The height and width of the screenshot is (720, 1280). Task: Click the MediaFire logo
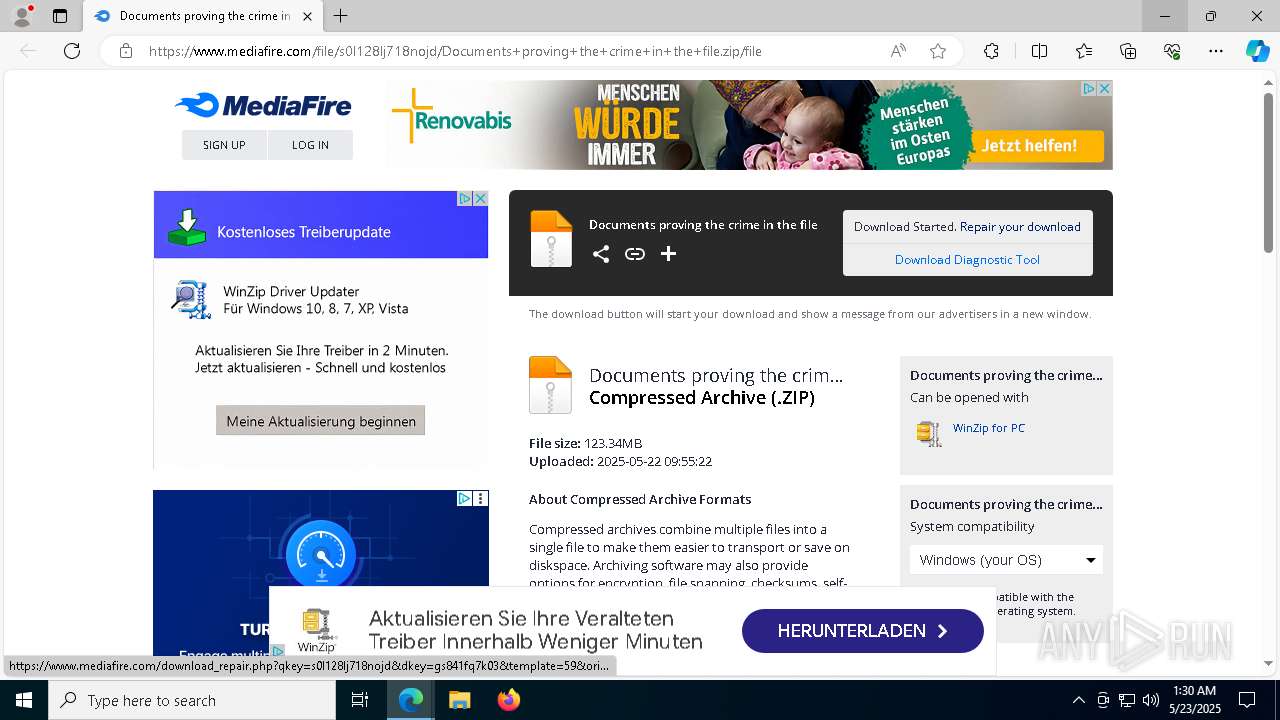pos(263,105)
